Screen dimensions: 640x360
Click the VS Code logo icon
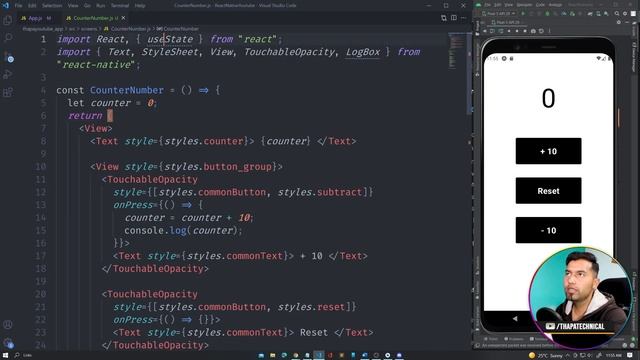click(5, 5)
